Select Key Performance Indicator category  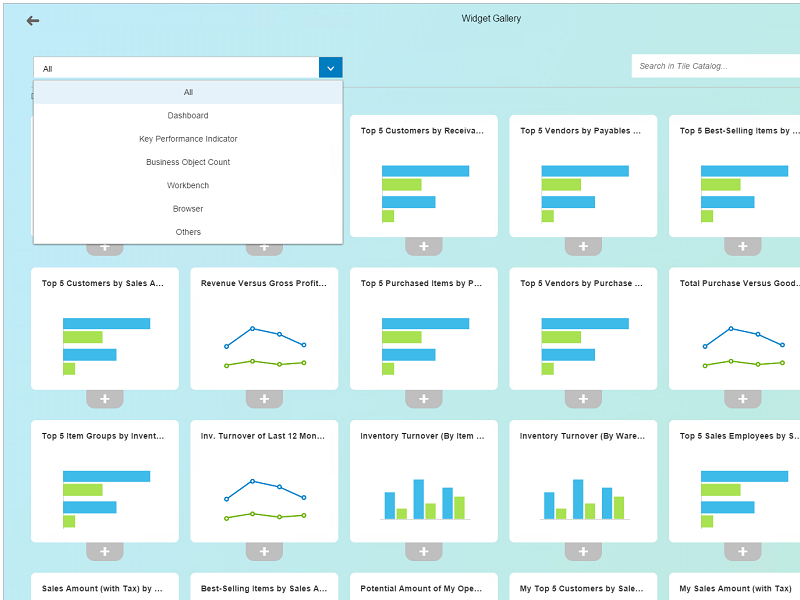point(188,139)
